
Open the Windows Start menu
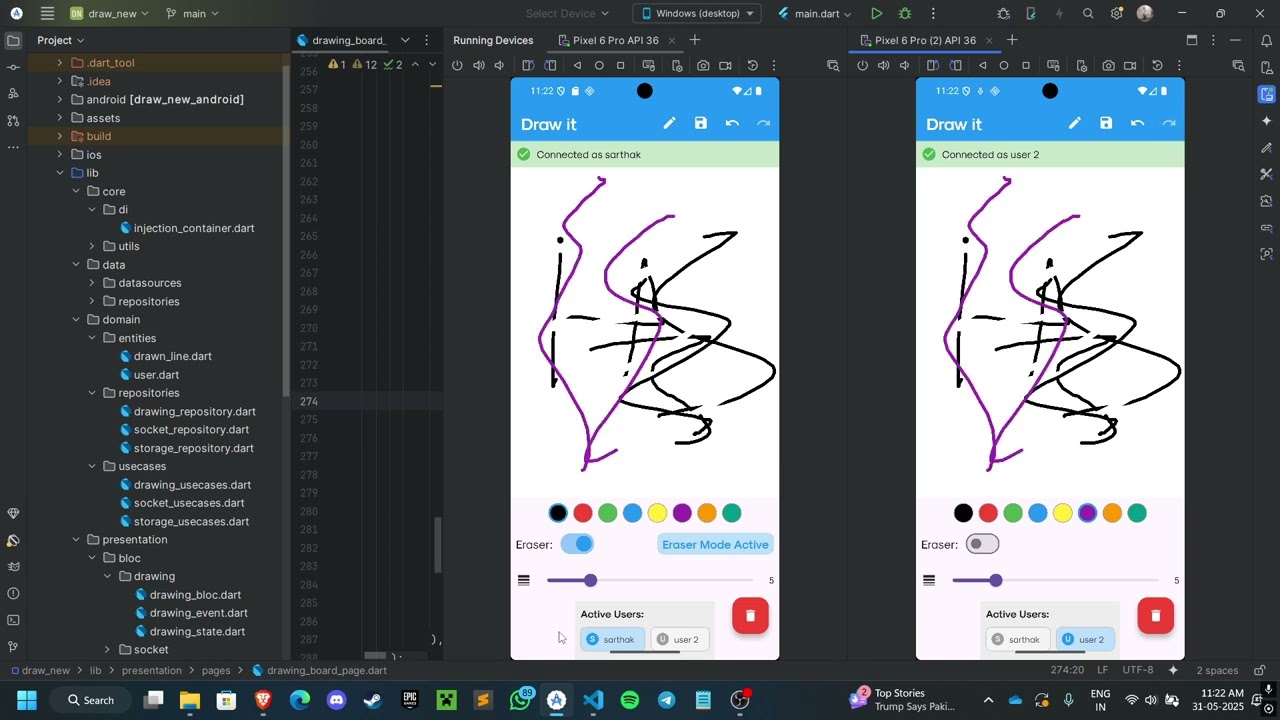tap(27, 700)
